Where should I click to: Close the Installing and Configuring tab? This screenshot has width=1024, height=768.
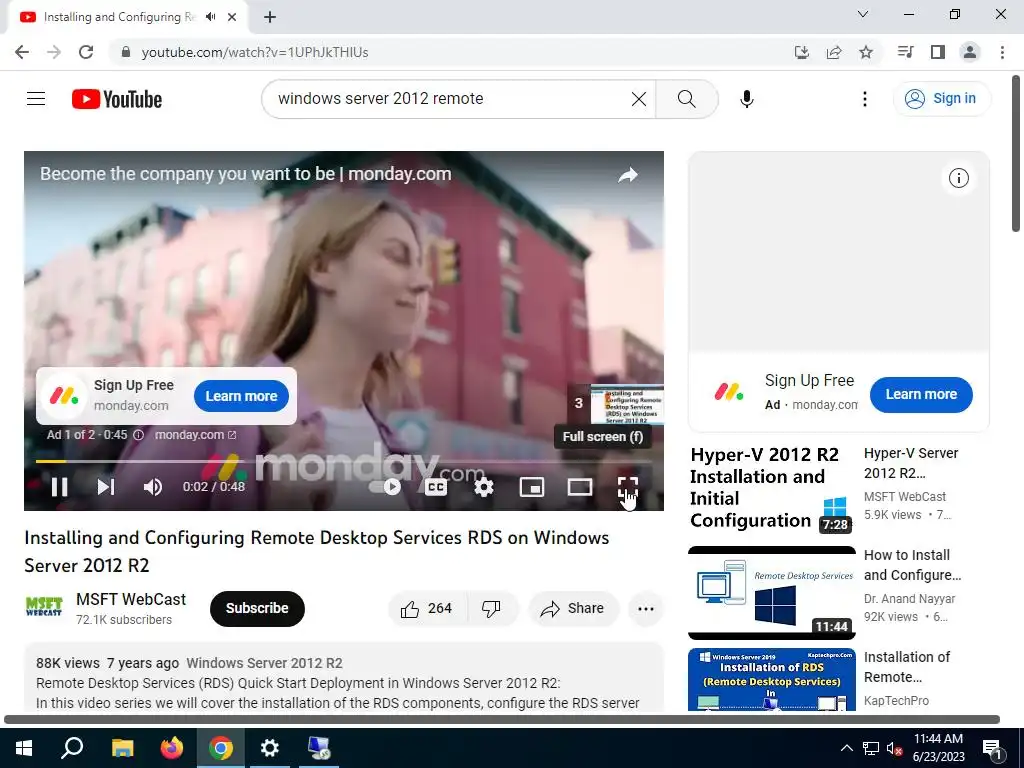click(x=232, y=17)
